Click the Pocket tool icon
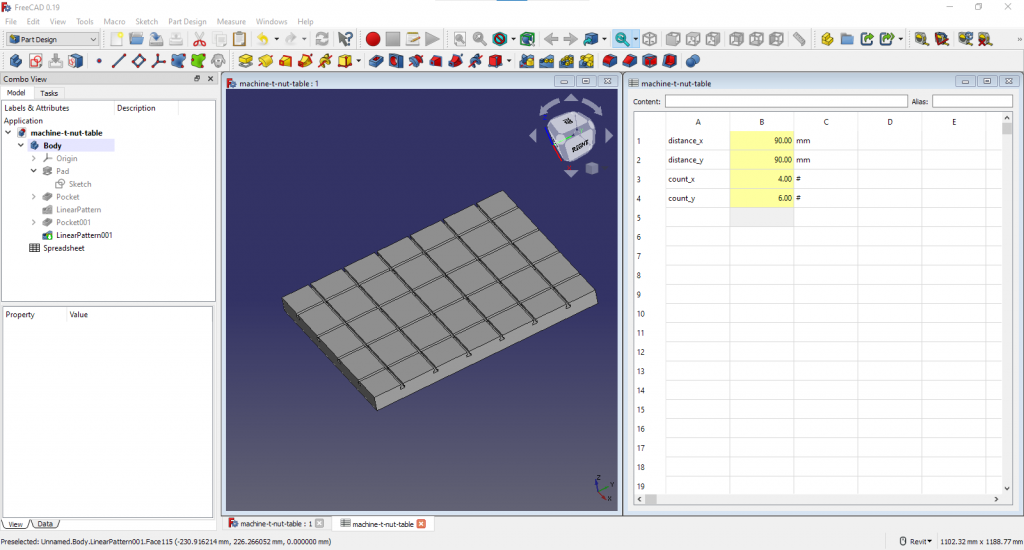The width and height of the screenshot is (1024, 550). (376, 61)
